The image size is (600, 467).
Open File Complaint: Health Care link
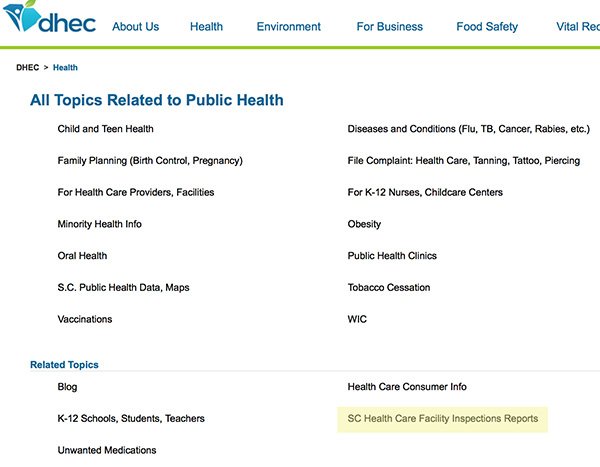(x=463, y=160)
